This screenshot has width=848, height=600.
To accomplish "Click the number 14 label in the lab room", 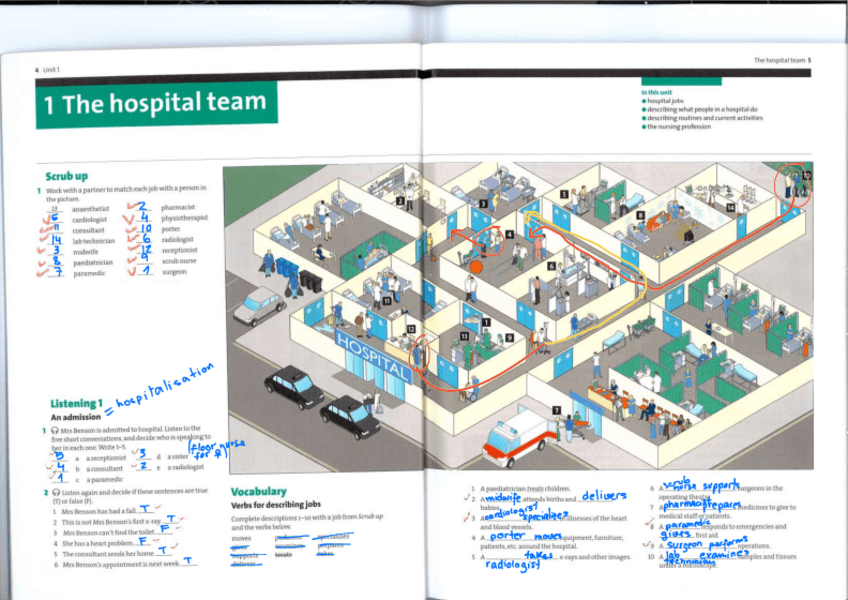I will point(731,207).
